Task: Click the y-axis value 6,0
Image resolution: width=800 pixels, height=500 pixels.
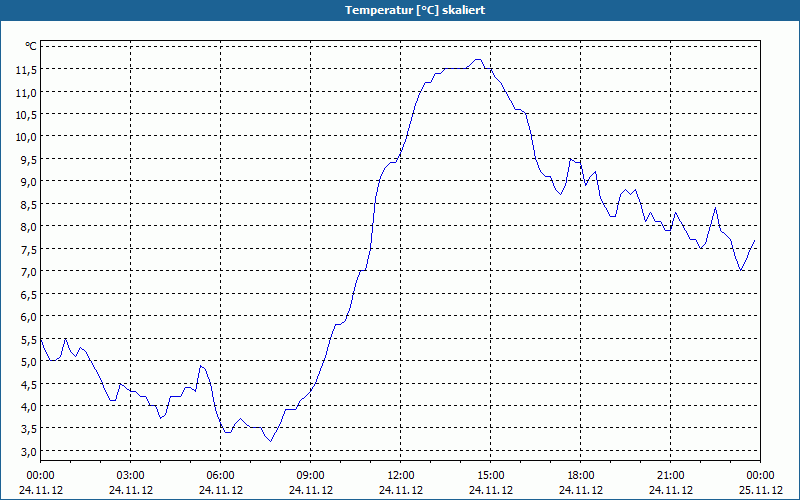Action: pos(29,317)
